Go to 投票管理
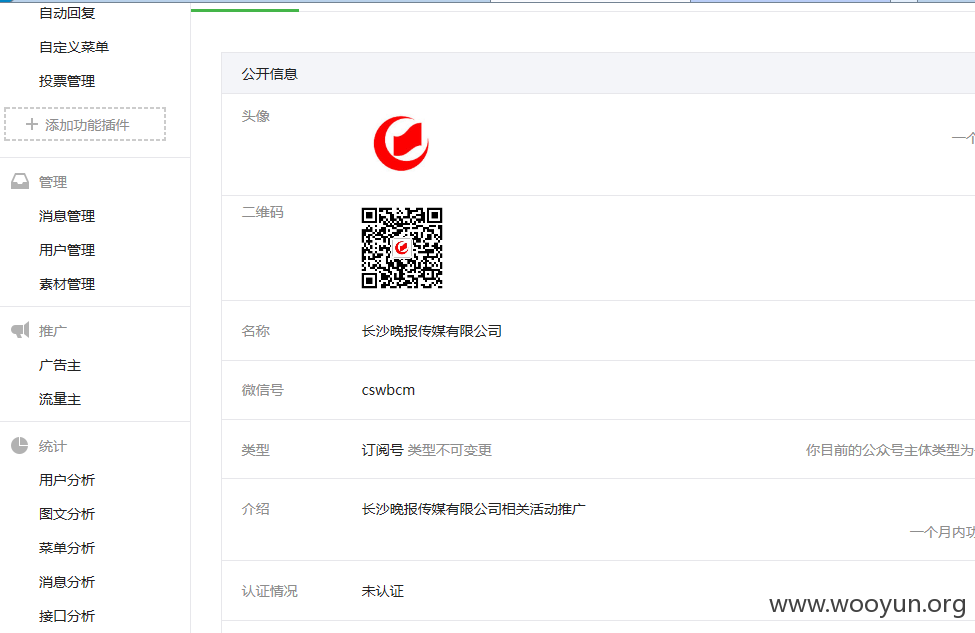The image size is (975, 633). 67,81
